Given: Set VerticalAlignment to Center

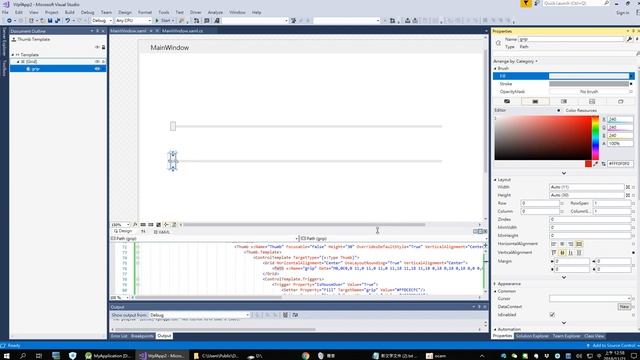Looking at the screenshot, I should pyautogui.click(x=562, y=253).
